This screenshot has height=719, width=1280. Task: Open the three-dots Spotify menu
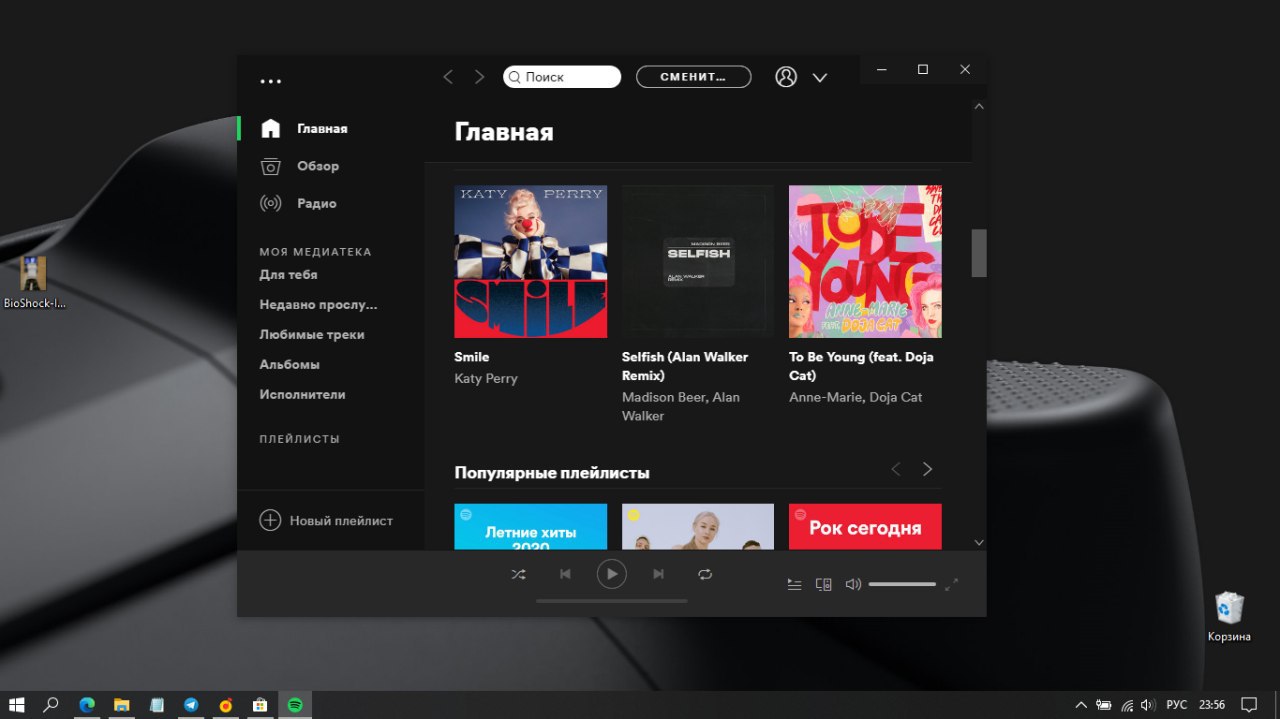click(x=270, y=82)
